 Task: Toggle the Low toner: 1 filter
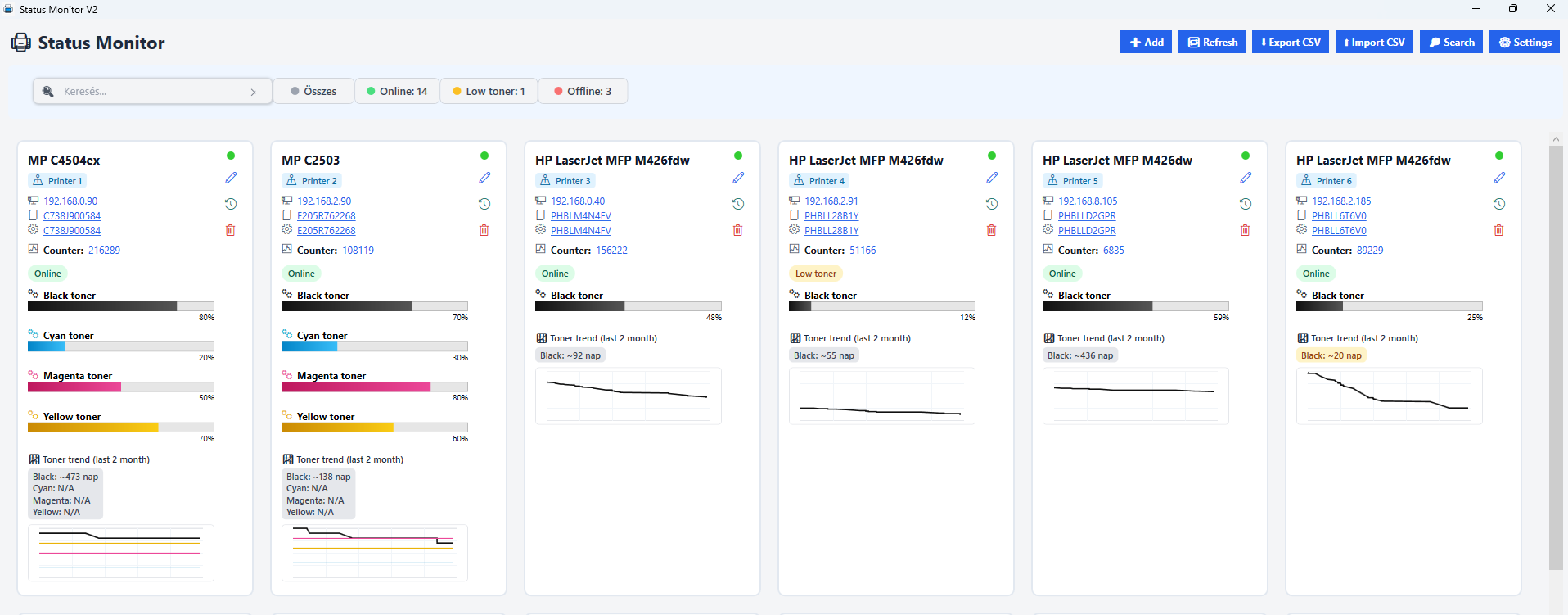(489, 91)
